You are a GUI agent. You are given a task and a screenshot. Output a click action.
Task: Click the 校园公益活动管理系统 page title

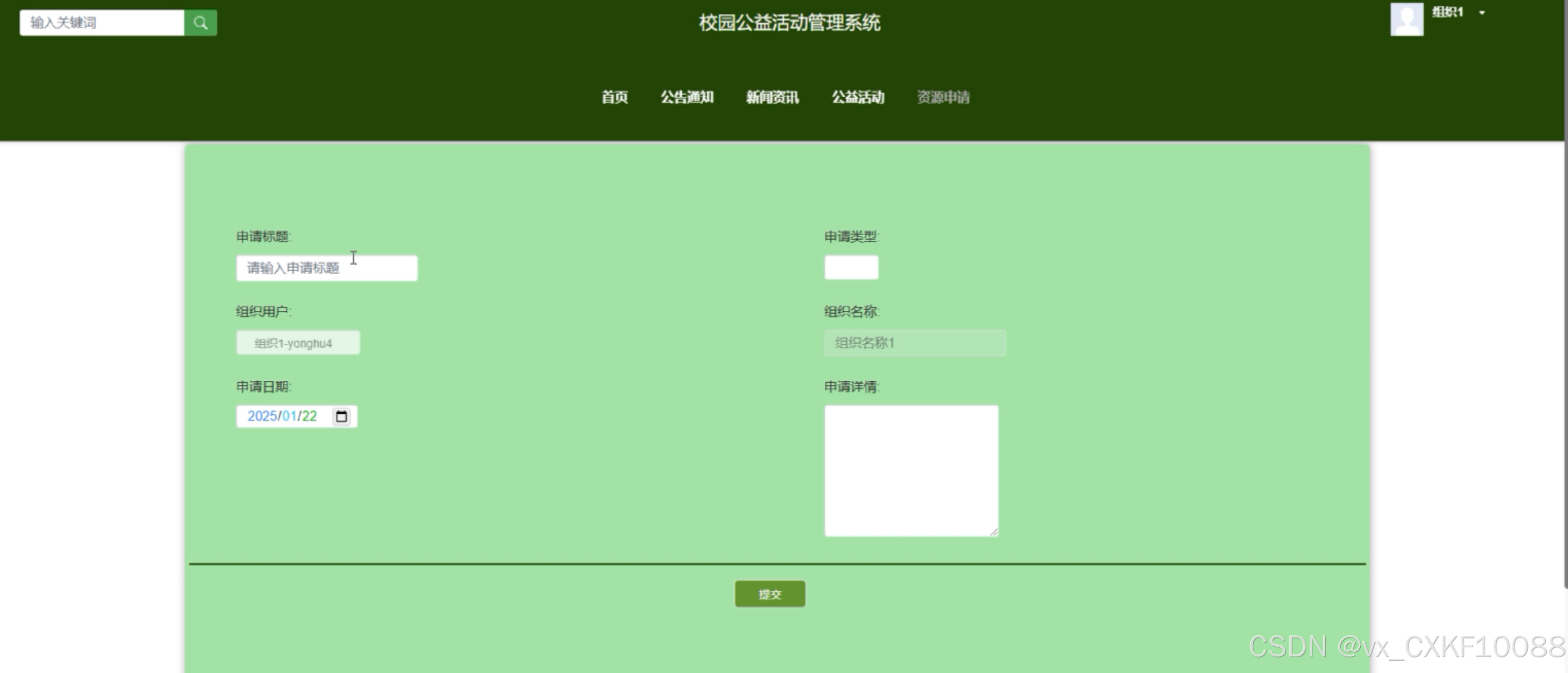(x=789, y=23)
